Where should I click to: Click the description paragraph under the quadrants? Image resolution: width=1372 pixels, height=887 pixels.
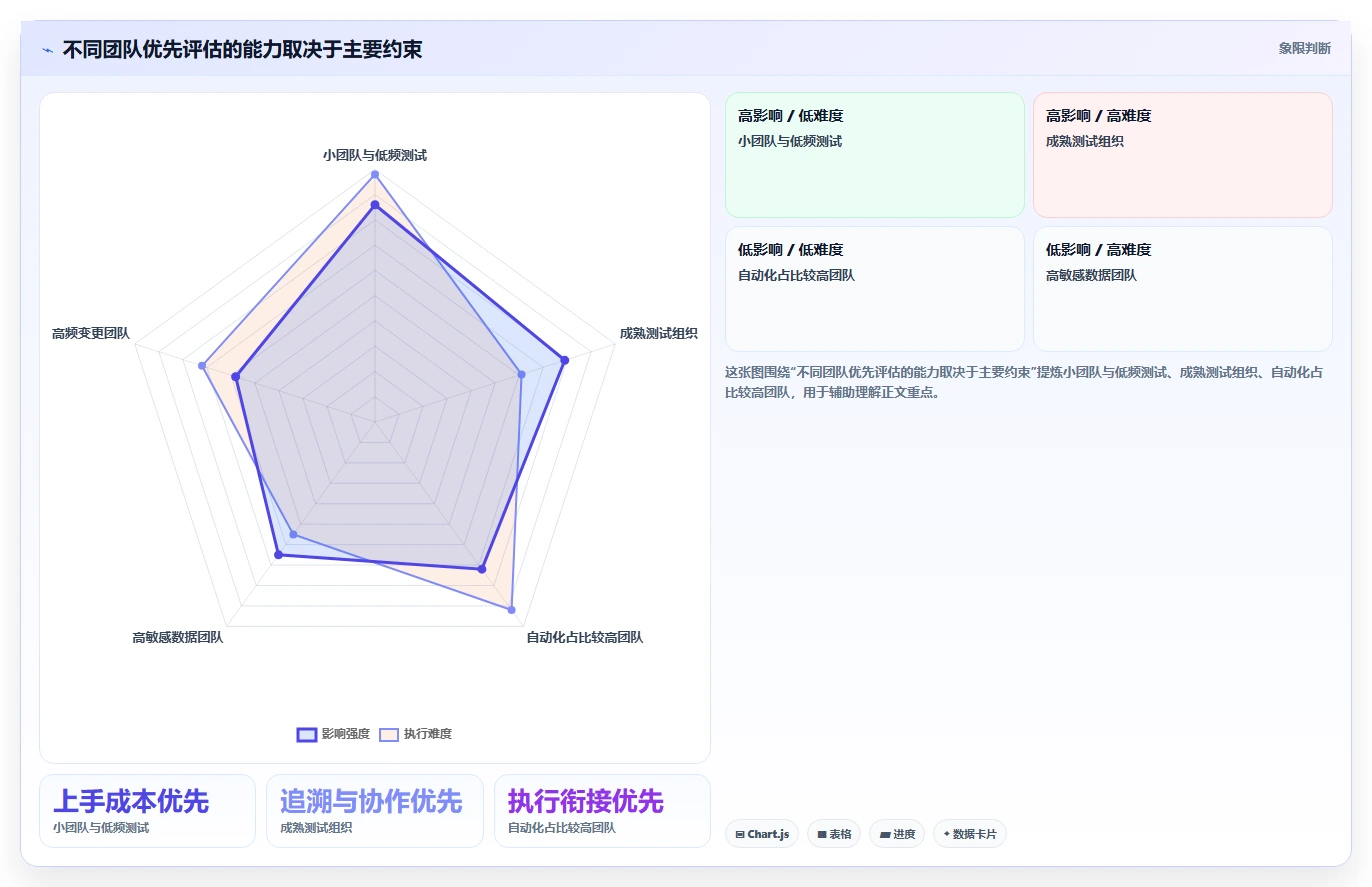click(x=1028, y=382)
